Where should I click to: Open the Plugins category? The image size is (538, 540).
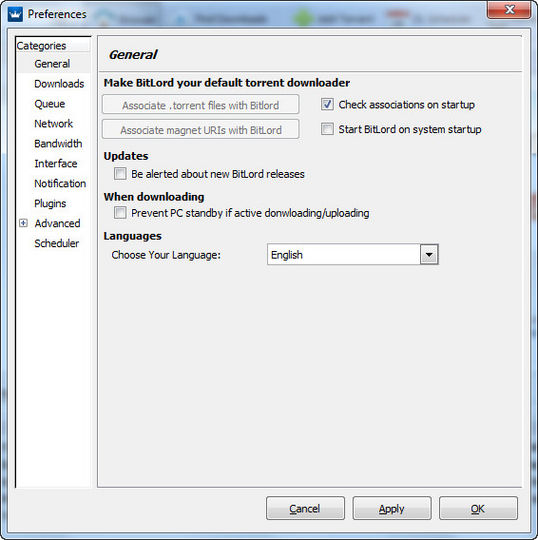tap(50, 204)
